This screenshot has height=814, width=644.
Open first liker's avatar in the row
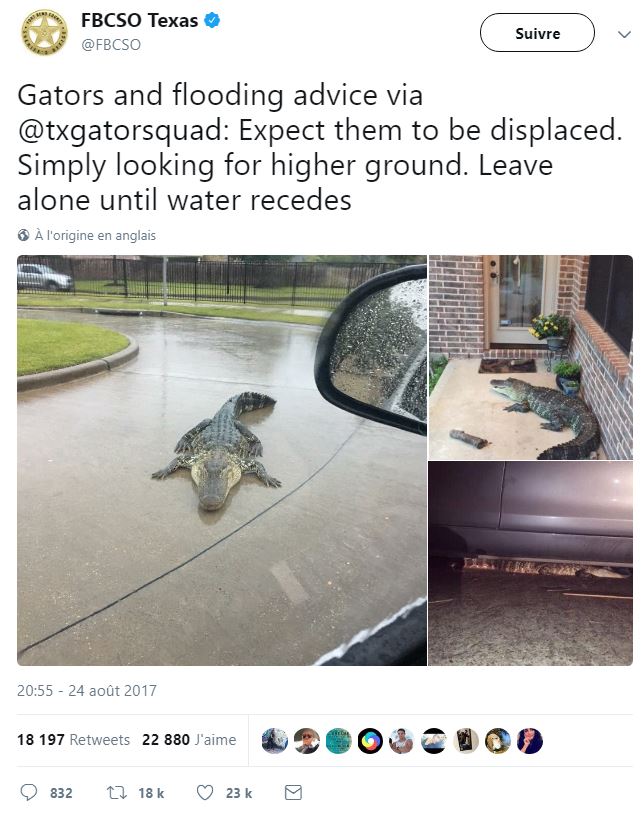click(x=275, y=740)
